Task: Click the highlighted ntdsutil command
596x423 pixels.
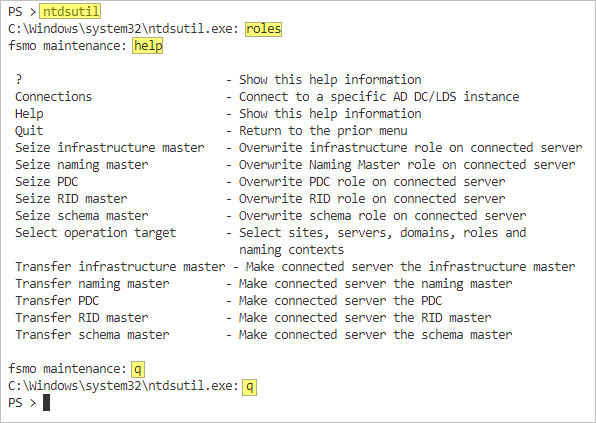Action: [70, 11]
